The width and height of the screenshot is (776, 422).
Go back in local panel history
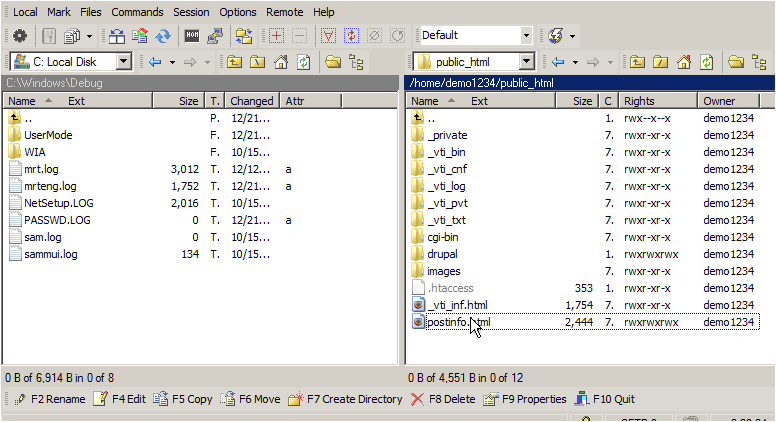155,62
